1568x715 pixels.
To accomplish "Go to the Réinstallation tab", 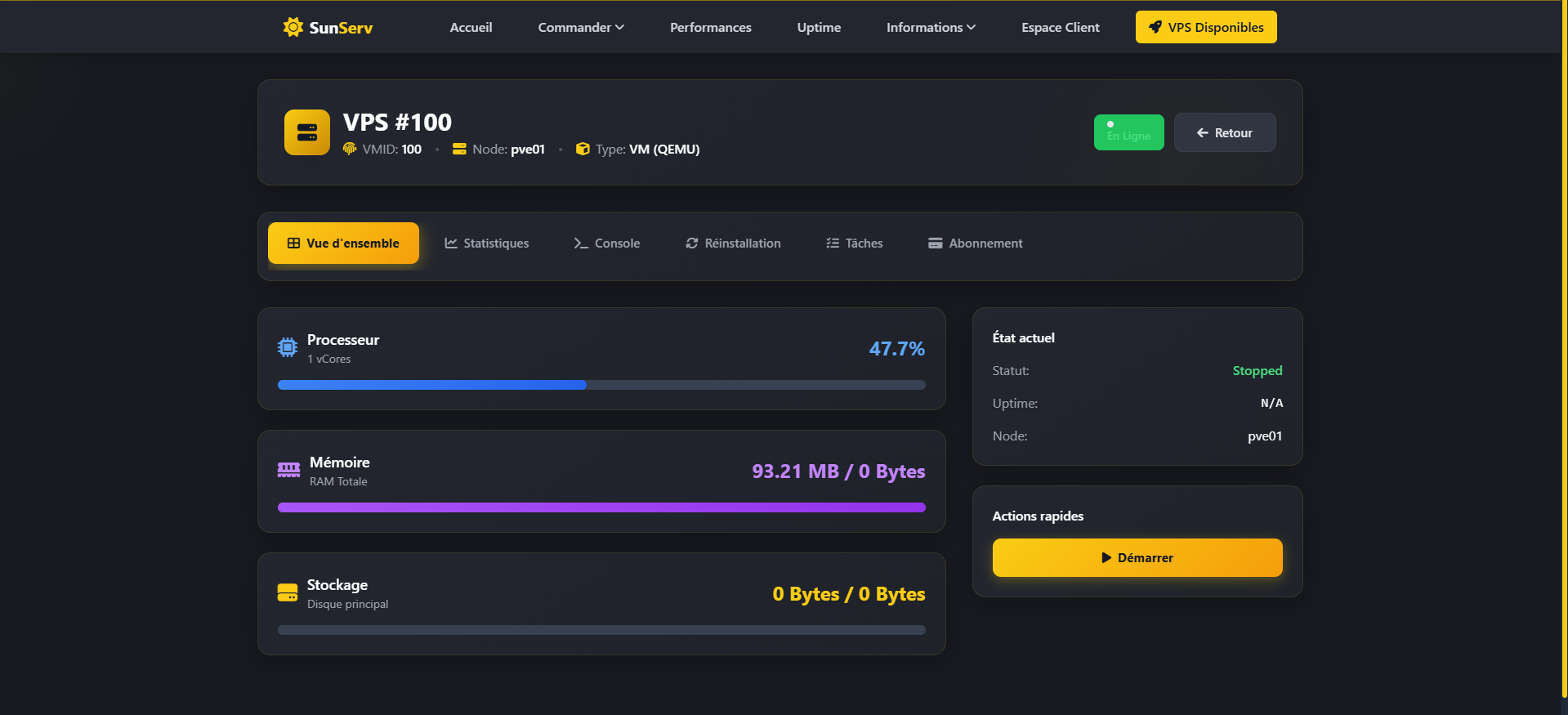I will coord(733,244).
